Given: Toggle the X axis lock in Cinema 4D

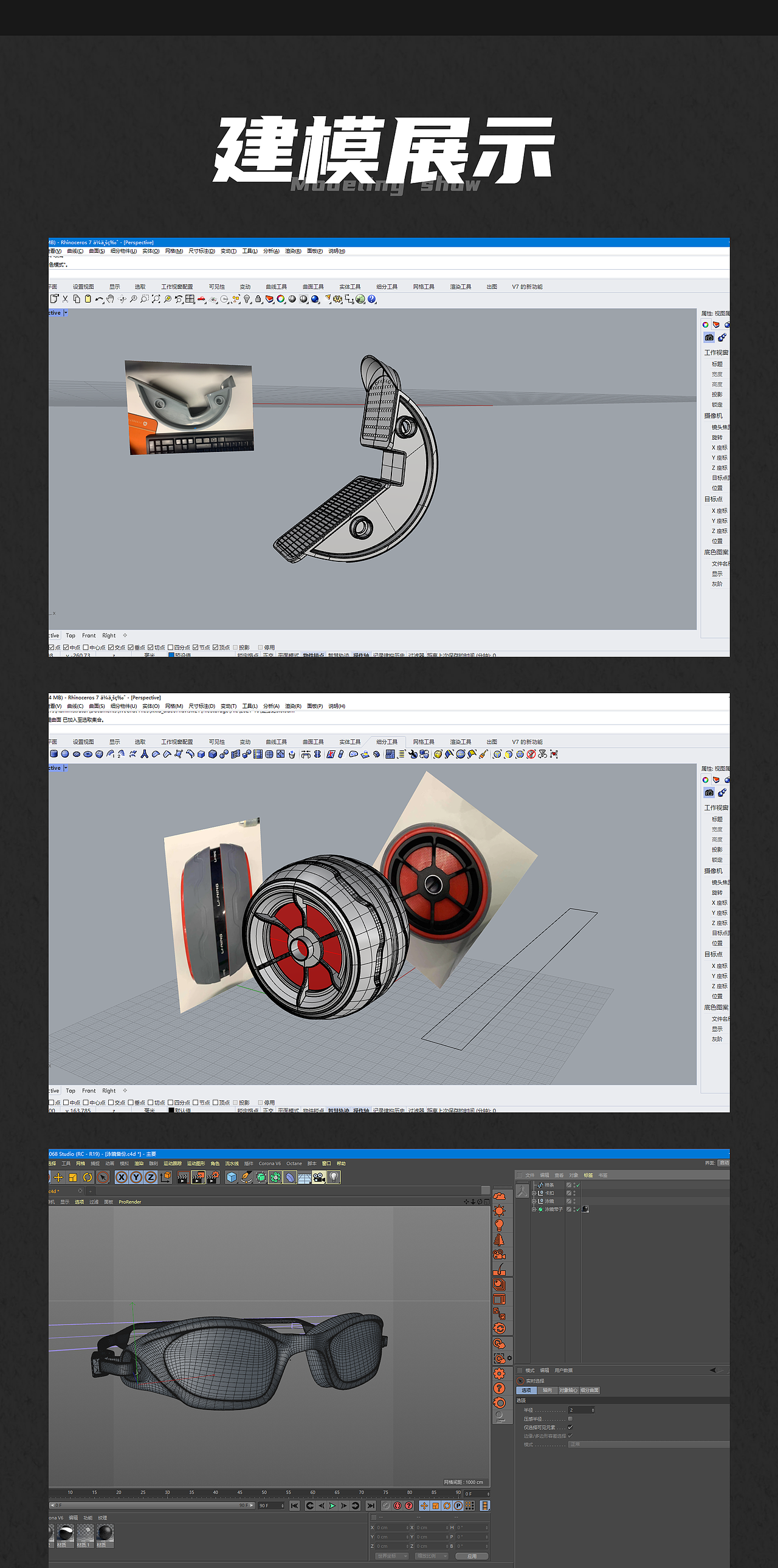Looking at the screenshot, I should pos(122,1177).
